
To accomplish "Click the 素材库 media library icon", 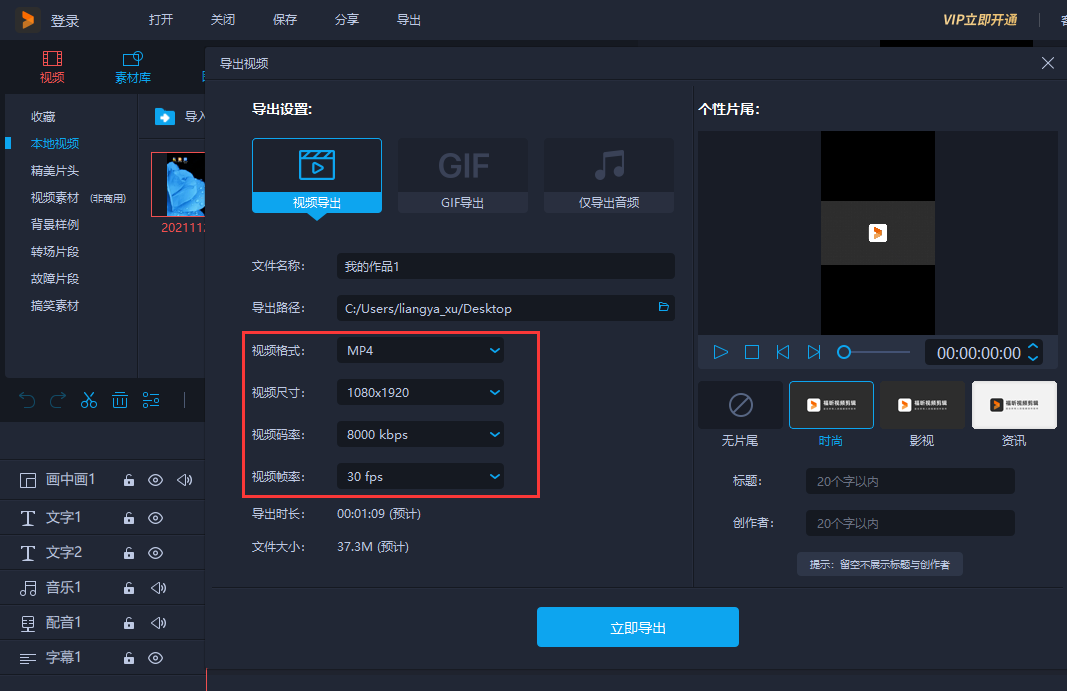I will coord(132,67).
